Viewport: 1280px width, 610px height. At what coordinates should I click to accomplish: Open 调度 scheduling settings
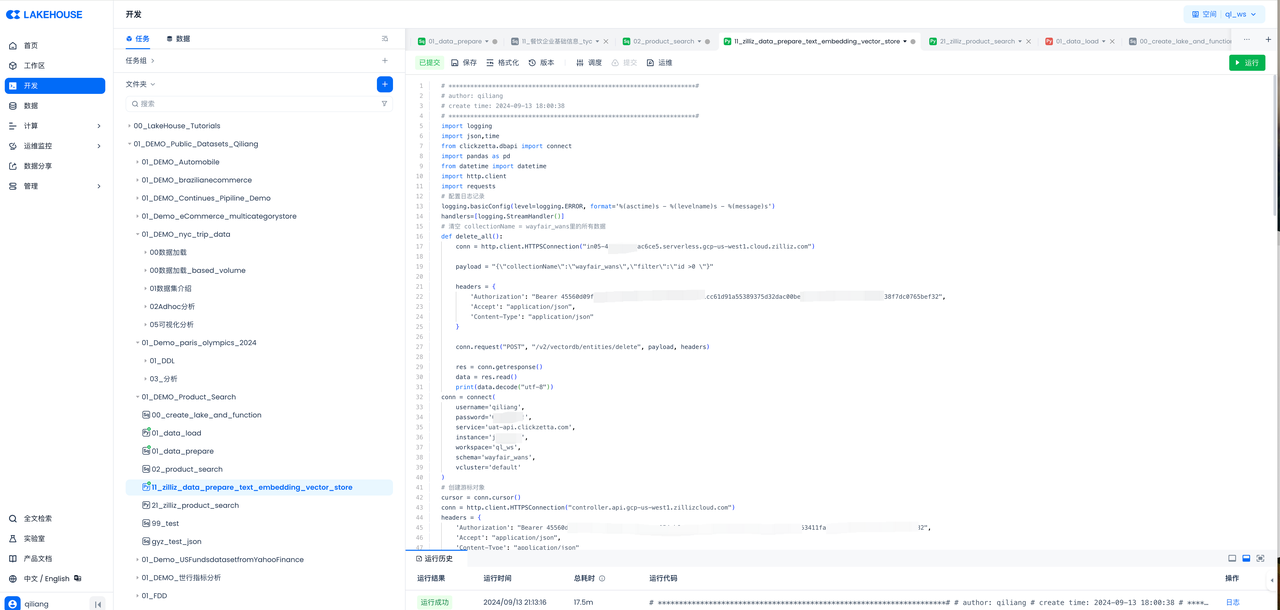coord(588,63)
